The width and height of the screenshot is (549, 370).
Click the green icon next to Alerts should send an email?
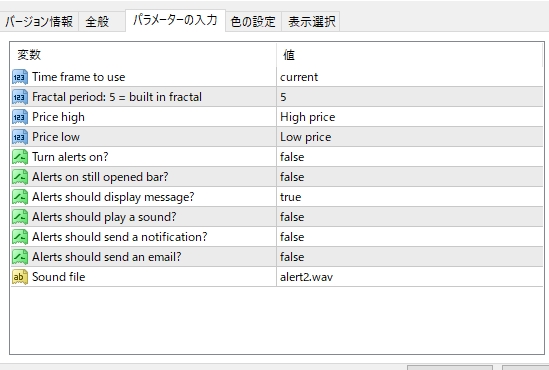[x=20, y=257]
